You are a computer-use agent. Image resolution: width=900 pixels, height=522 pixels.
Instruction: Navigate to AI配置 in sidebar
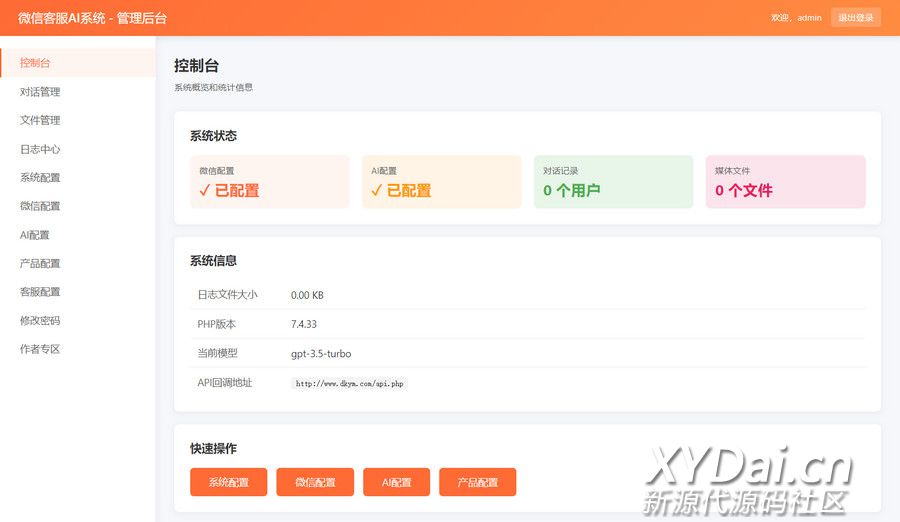point(35,235)
